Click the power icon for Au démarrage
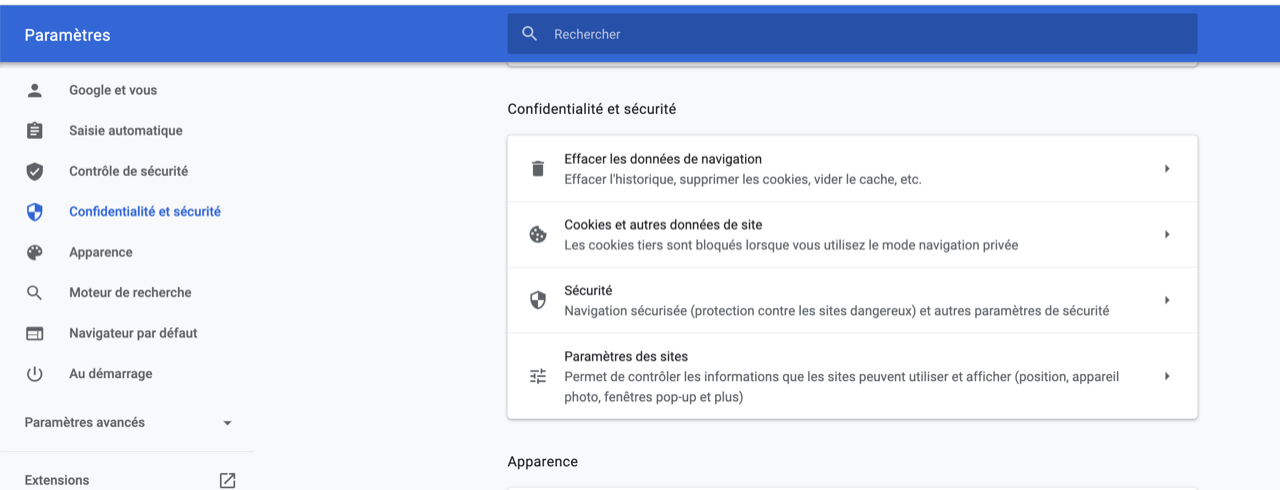This screenshot has width=1280, height=490. 35,374
